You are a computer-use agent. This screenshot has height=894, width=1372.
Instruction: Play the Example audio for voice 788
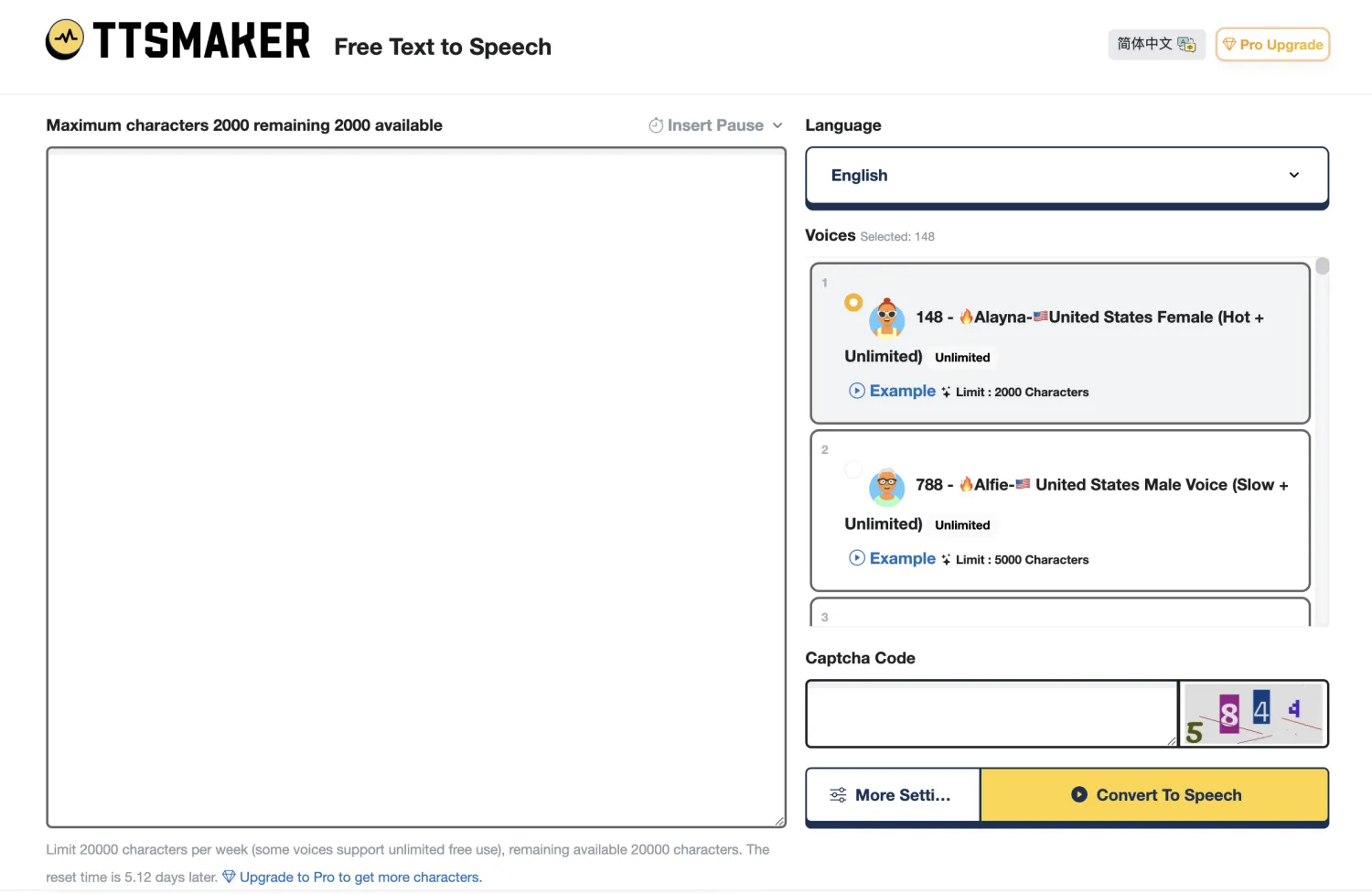892,558
